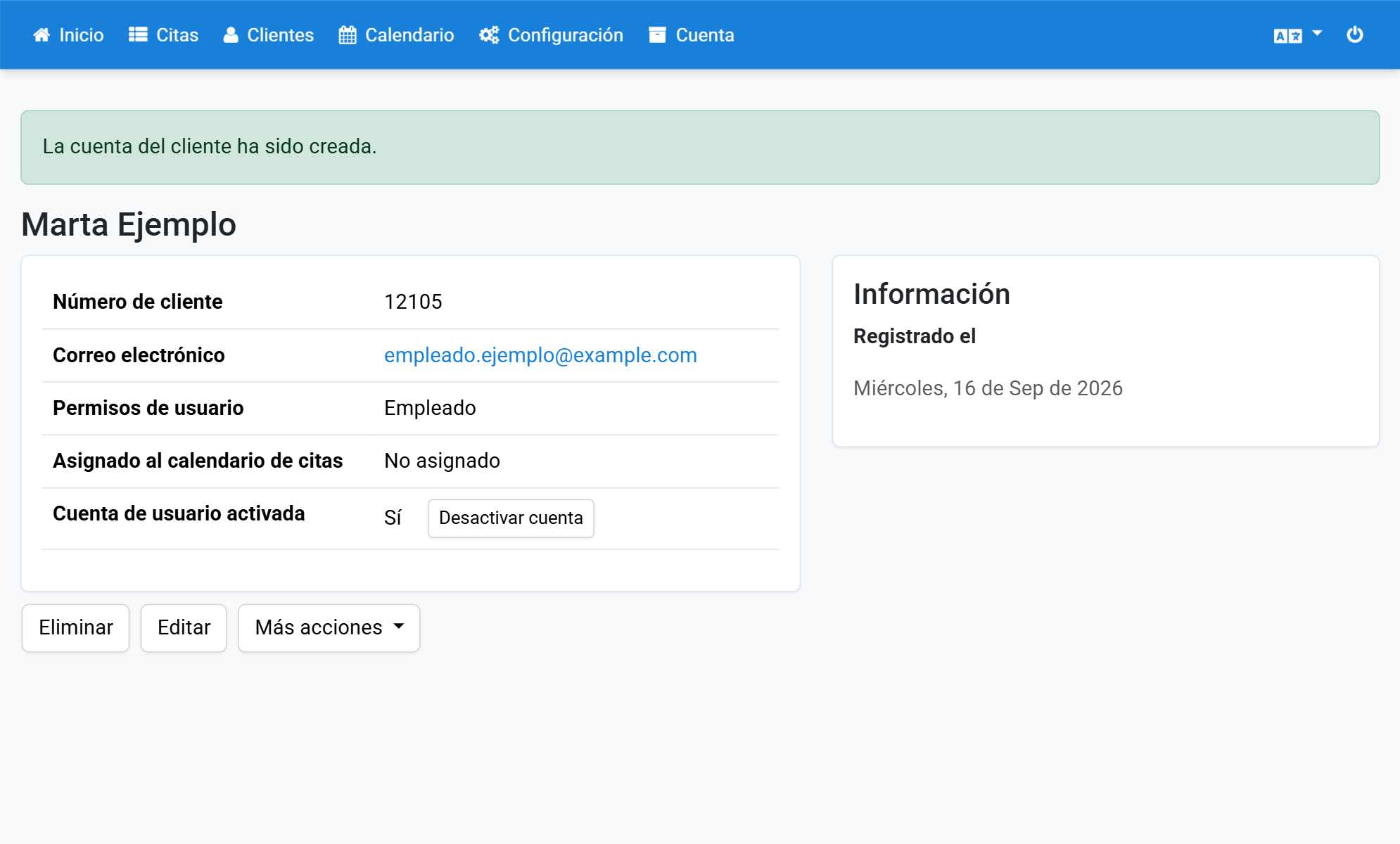The image size is (1400, 844).
Task: Click the success message La cuenta del cliente ha sido creada
Action: coord(210,146)
